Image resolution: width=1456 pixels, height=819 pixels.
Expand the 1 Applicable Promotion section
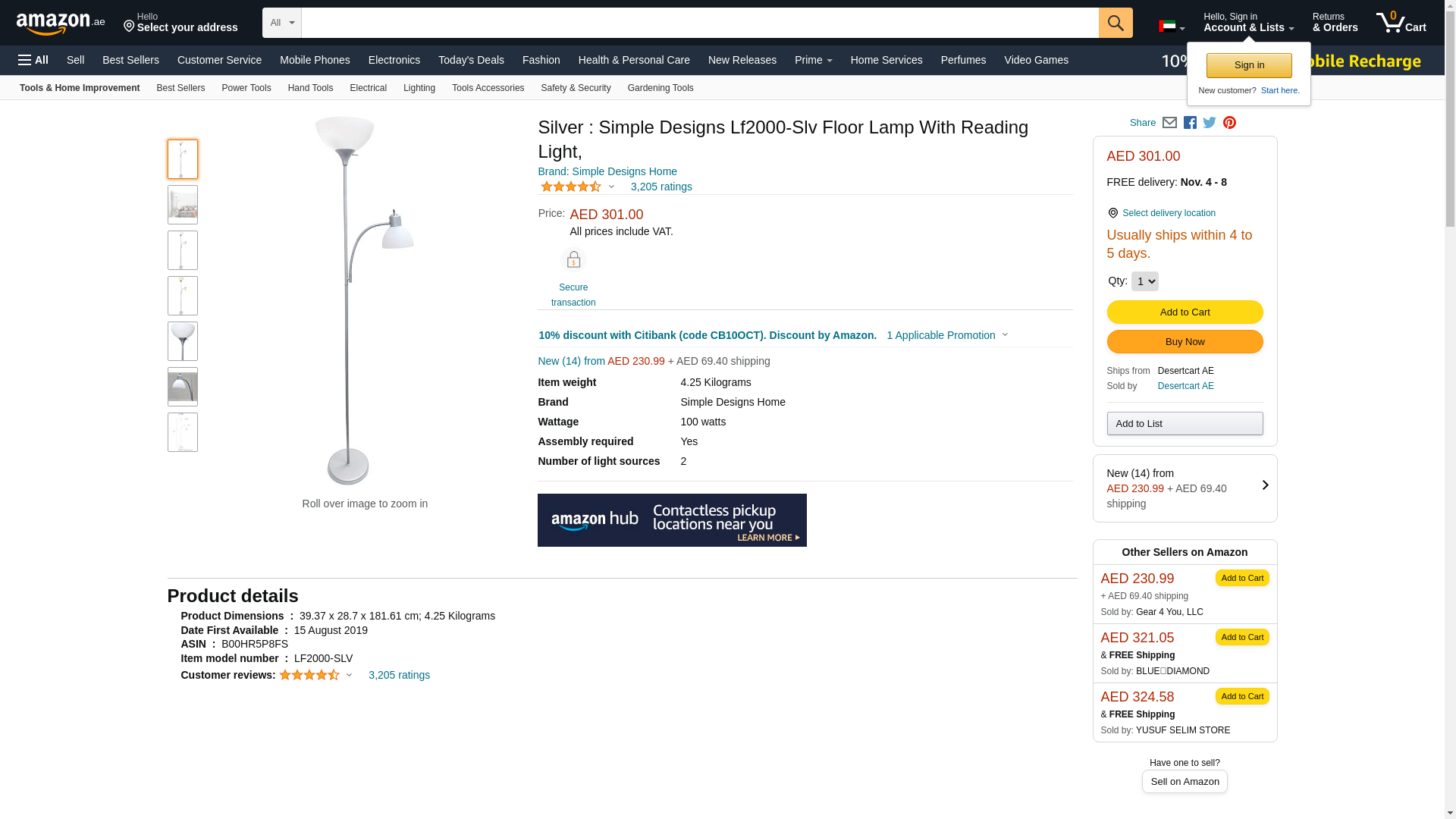[x=946, y=335]
